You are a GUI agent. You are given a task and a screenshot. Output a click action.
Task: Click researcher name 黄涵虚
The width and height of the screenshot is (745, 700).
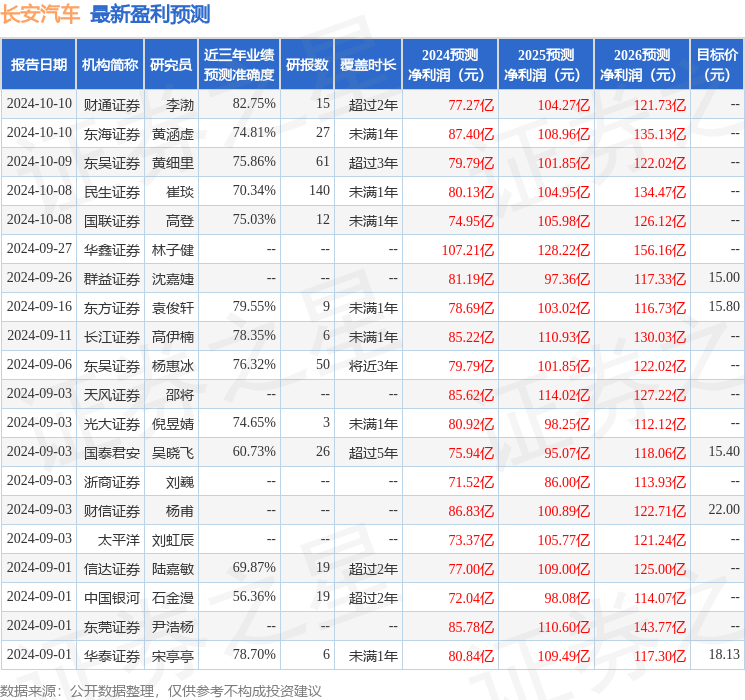[173, 134]
